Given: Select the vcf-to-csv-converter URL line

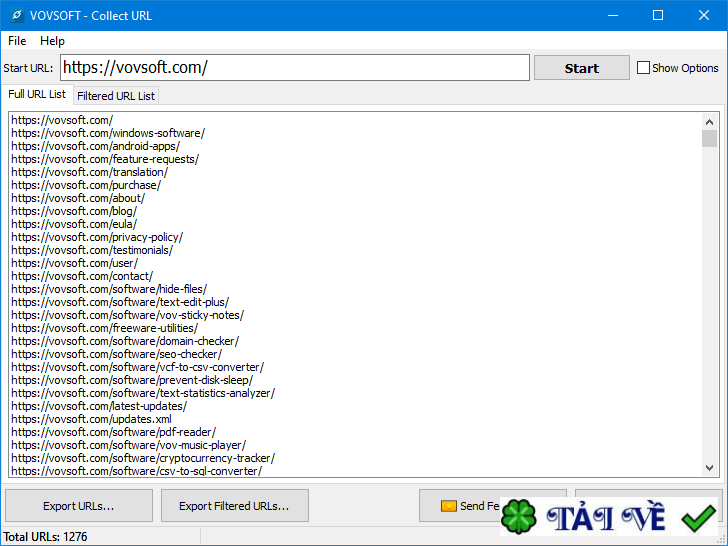Looking at the screenshot, I should (137, 367).
